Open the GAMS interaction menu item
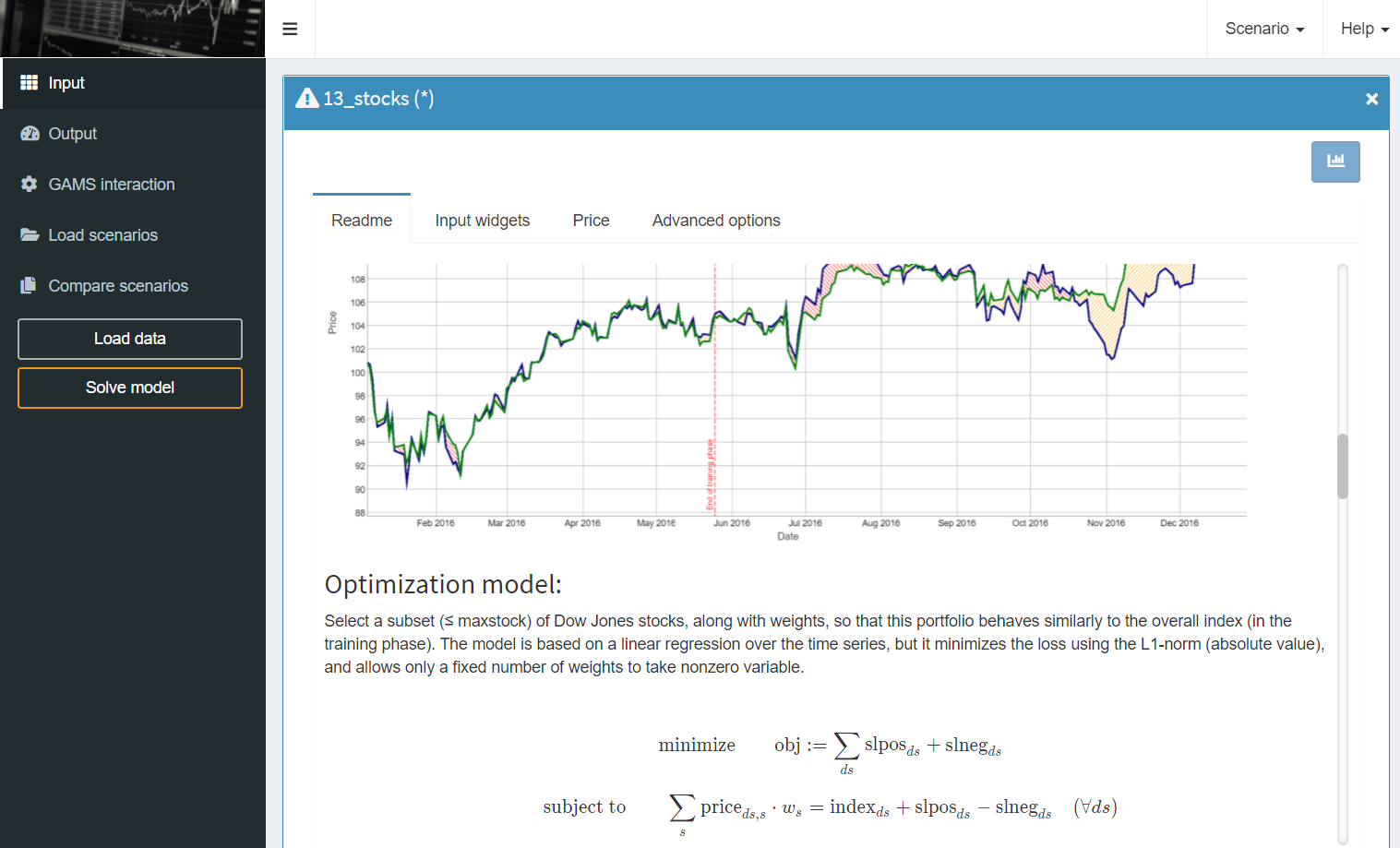The width and height of the screenshot is (1400, 848). click(111, 185)
